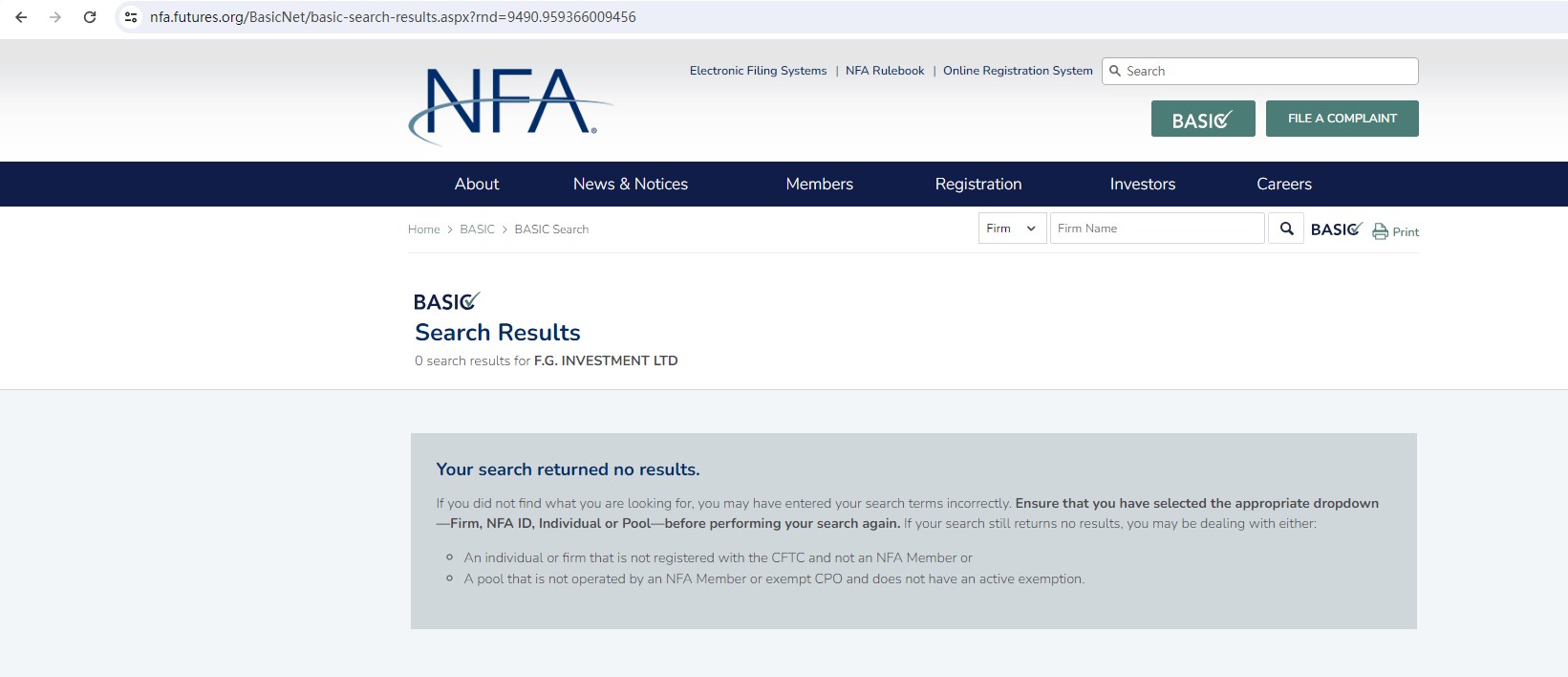Click the File a Complaint button
The width and height of the screenshot is (1568, 677).
(1342, 119)
